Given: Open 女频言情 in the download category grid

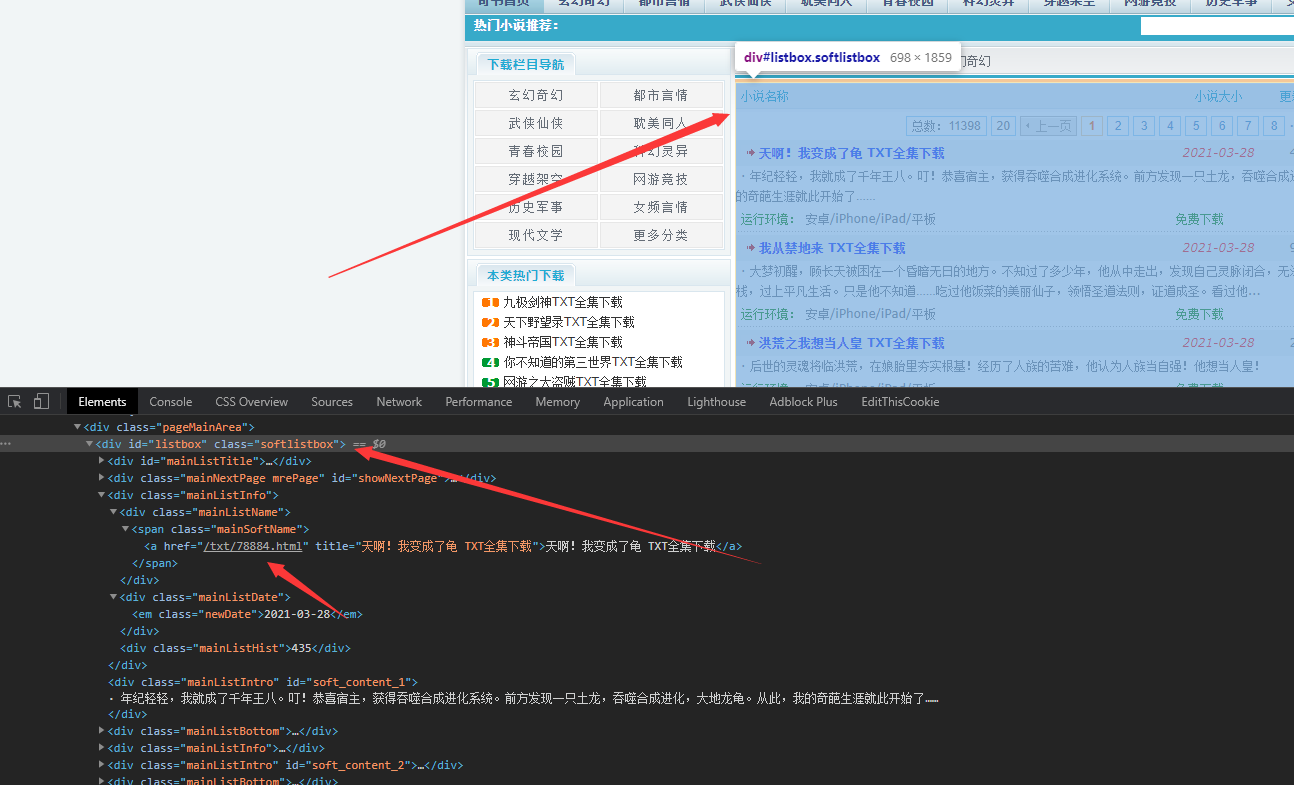Looking at the screenshot, I should click(x=661, y=207).
